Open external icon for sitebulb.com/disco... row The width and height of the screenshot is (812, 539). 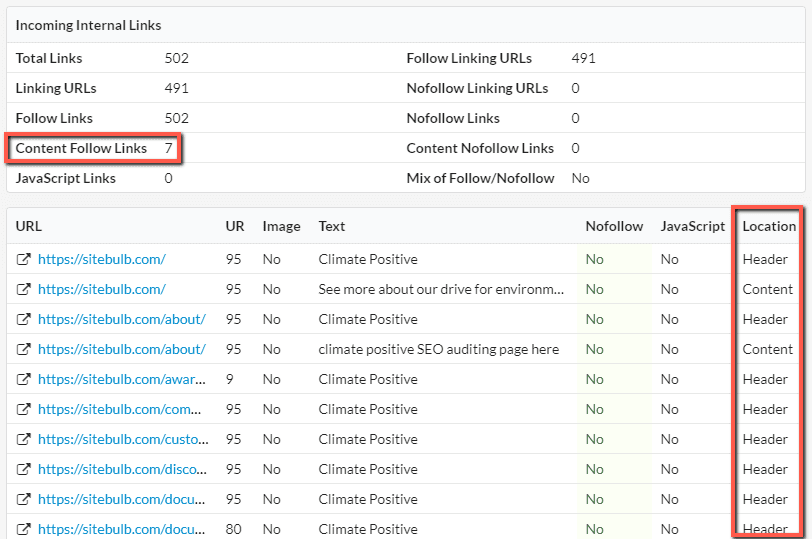coord(23,469)
